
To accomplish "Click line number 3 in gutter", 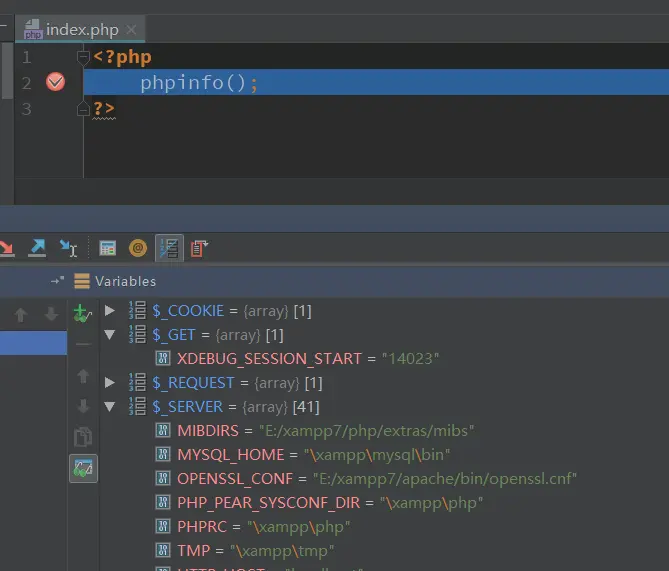I will tap(26, 109).
